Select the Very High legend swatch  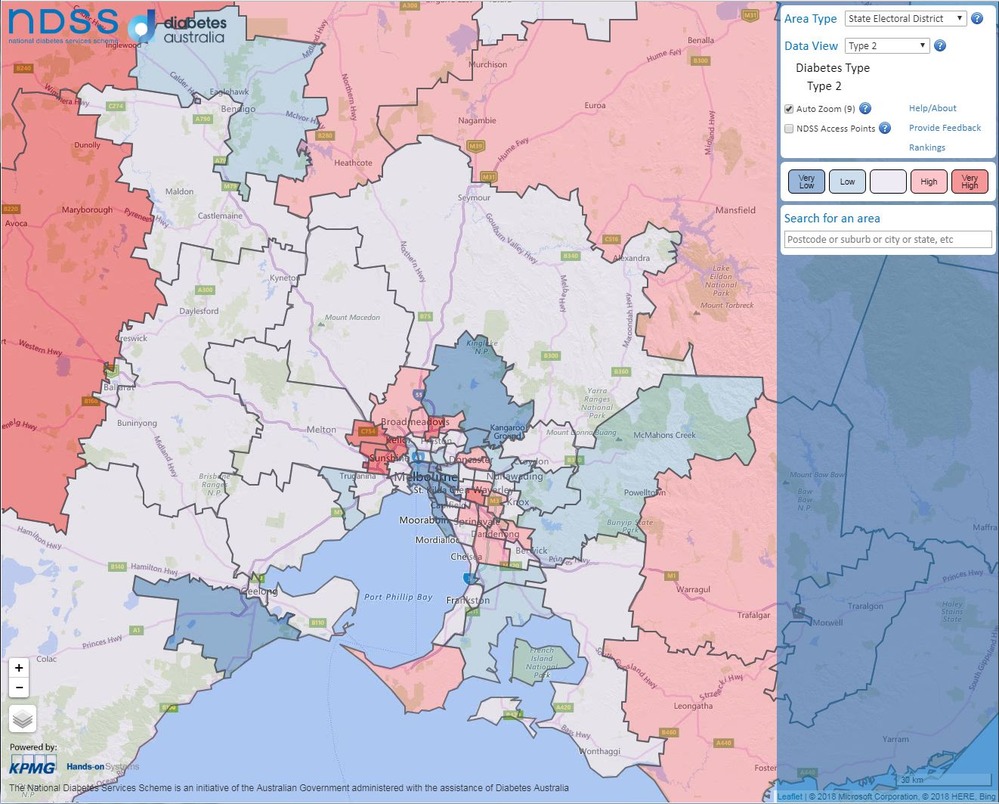(x=969, y=181)
